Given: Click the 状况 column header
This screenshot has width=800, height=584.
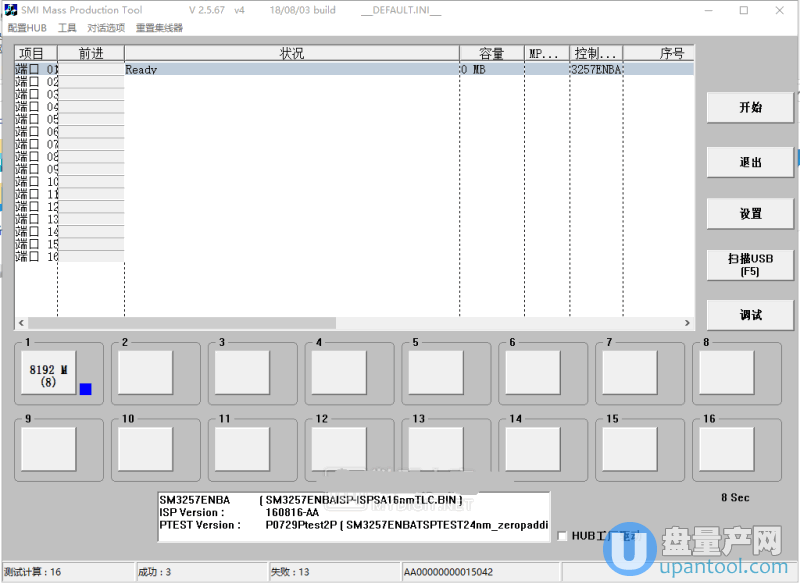Looking at the screenshot, I should [x=291, y=53].
